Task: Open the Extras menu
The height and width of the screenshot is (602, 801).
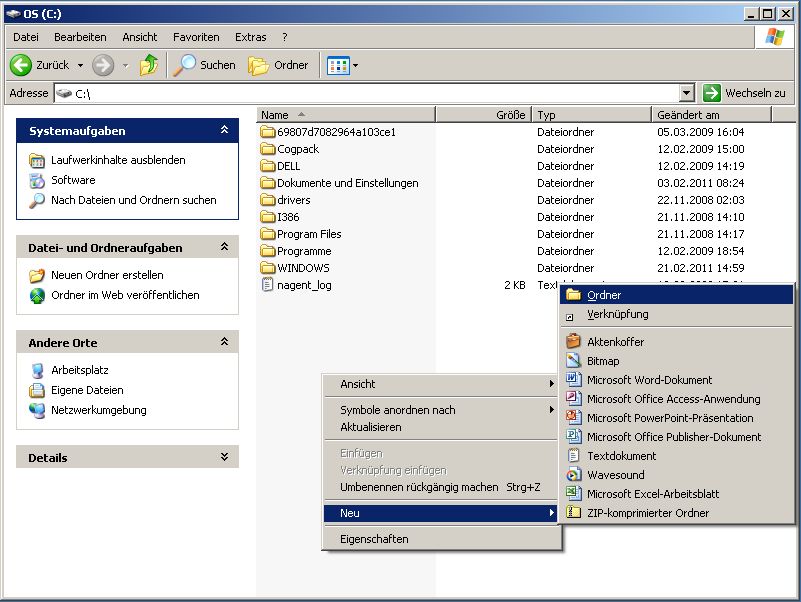Action: [250, 37]
